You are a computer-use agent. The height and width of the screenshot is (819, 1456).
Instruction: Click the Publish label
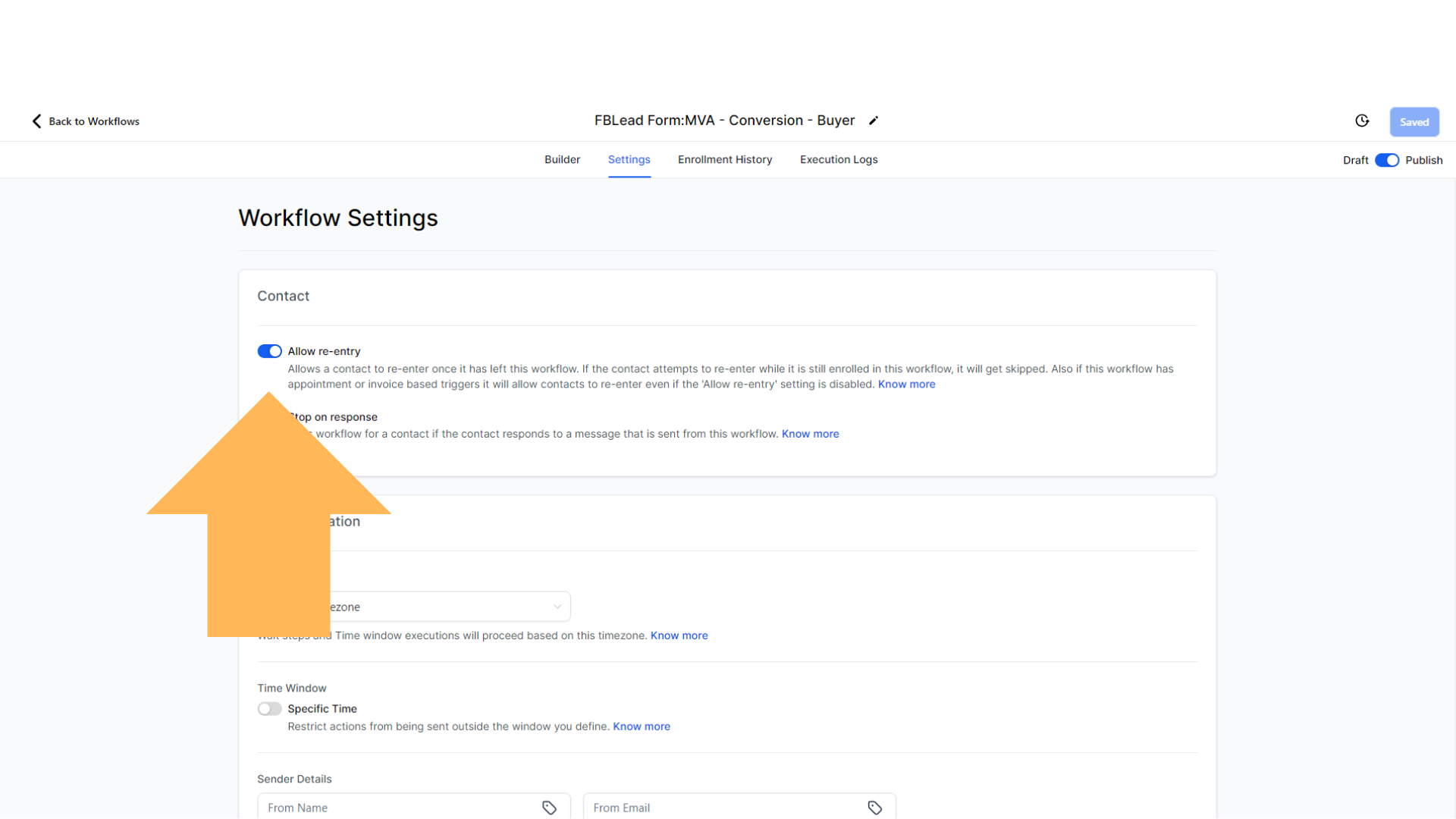point(1423,160)
